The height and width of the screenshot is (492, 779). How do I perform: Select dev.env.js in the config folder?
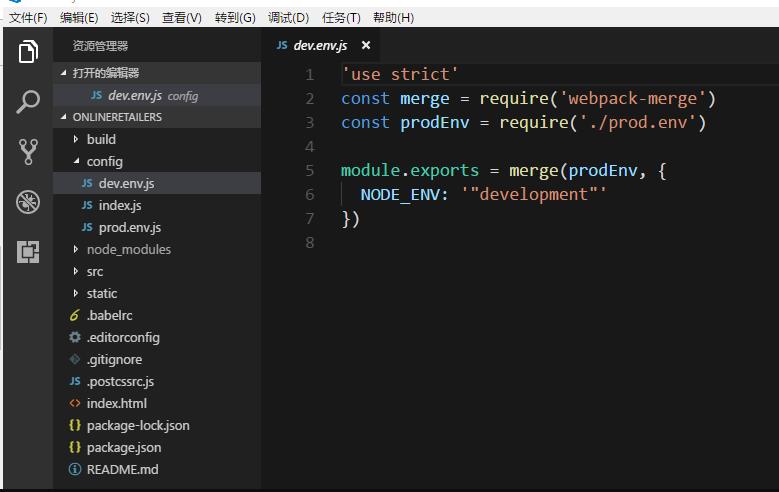[x=157, y=183]
